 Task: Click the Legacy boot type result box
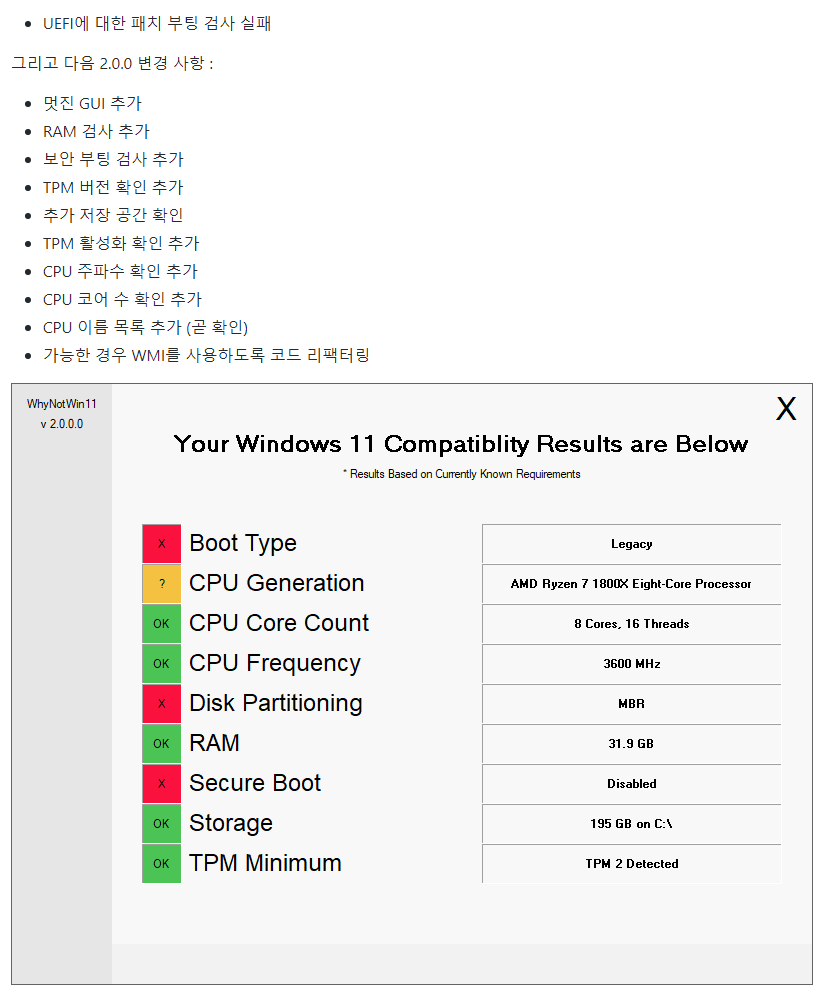click(632, 545)
